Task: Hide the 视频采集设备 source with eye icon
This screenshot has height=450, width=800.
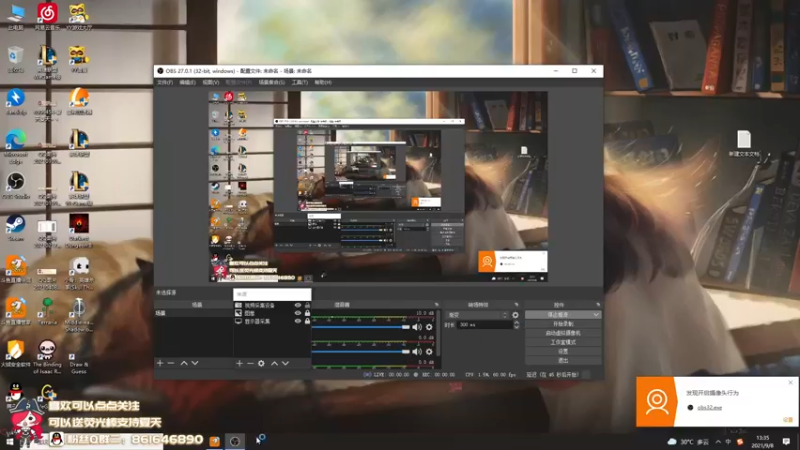Action: pyautogui.click(x=298, y=306)
